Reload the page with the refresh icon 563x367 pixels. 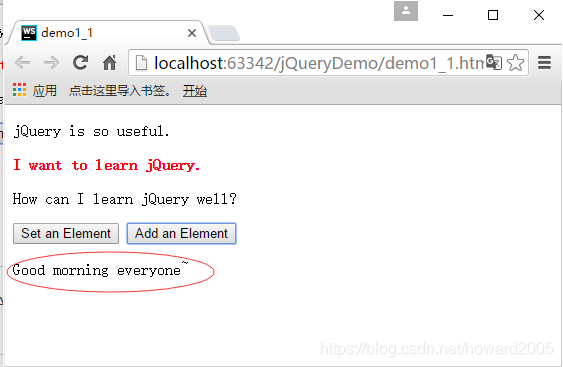tap(80, 62)
